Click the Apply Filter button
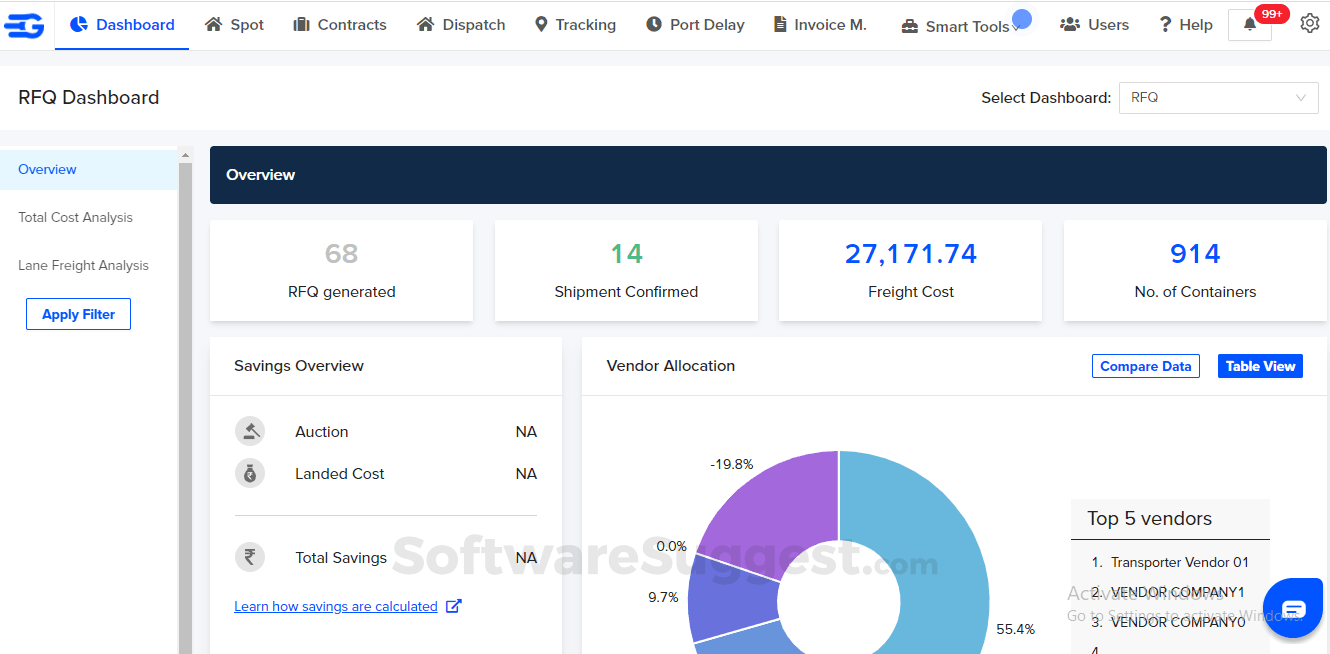Viewport: 1330px width, 654px height. pos(78,313)
